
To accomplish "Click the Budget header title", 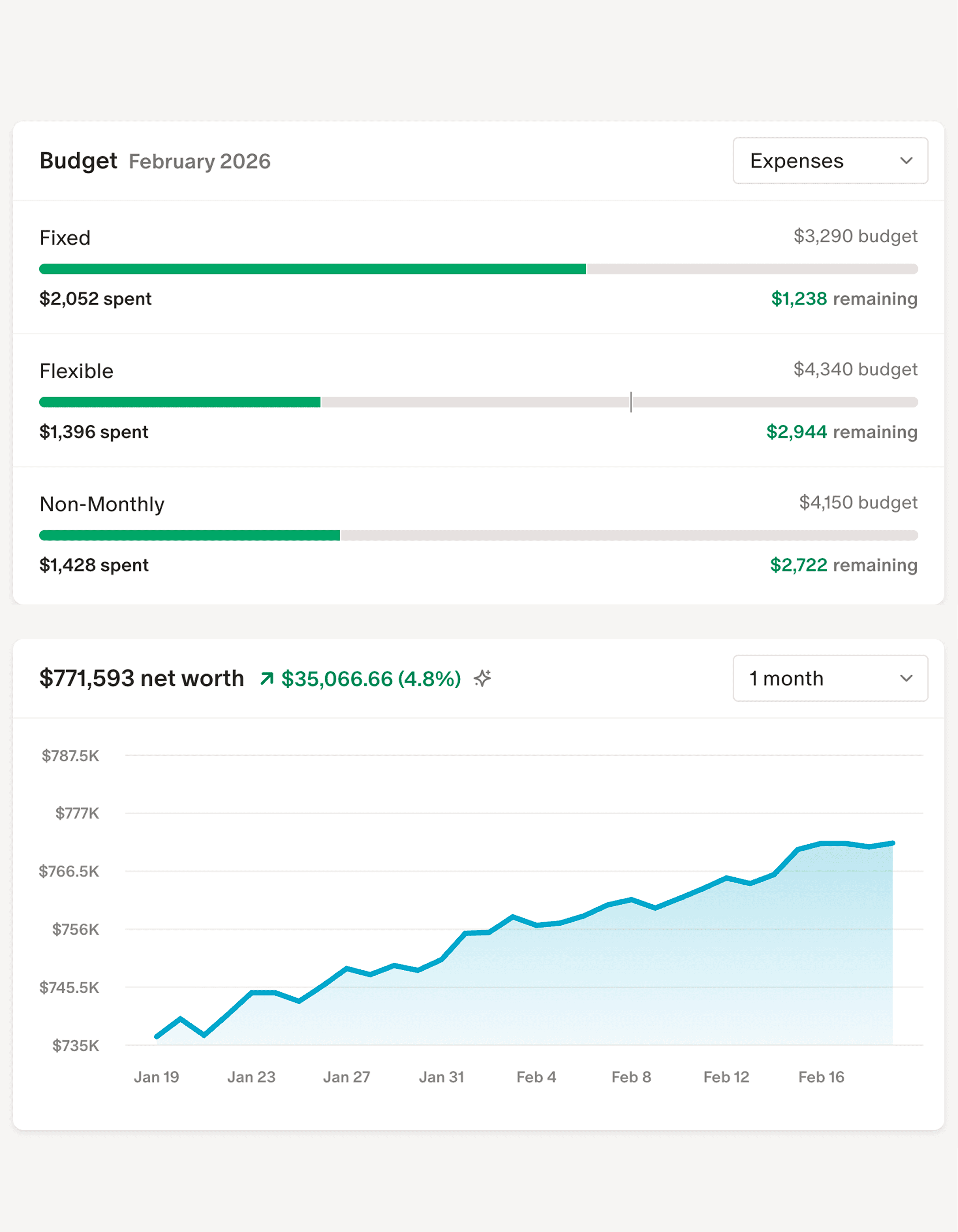I will point(78,161).
